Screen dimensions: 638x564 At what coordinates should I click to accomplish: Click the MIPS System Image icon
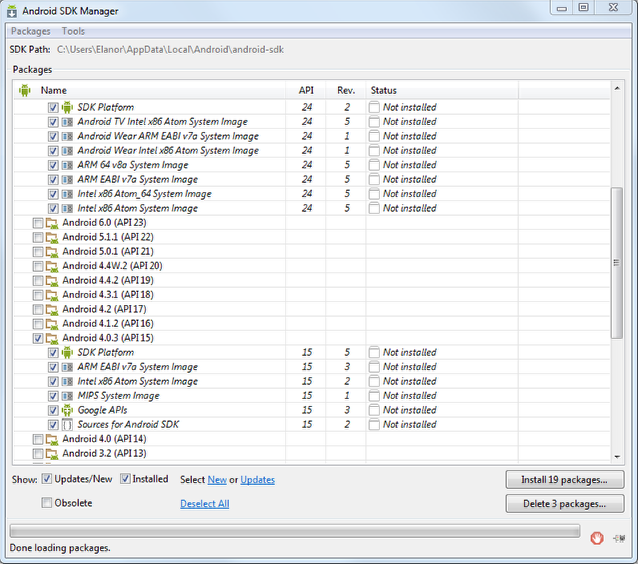[67, 396]
